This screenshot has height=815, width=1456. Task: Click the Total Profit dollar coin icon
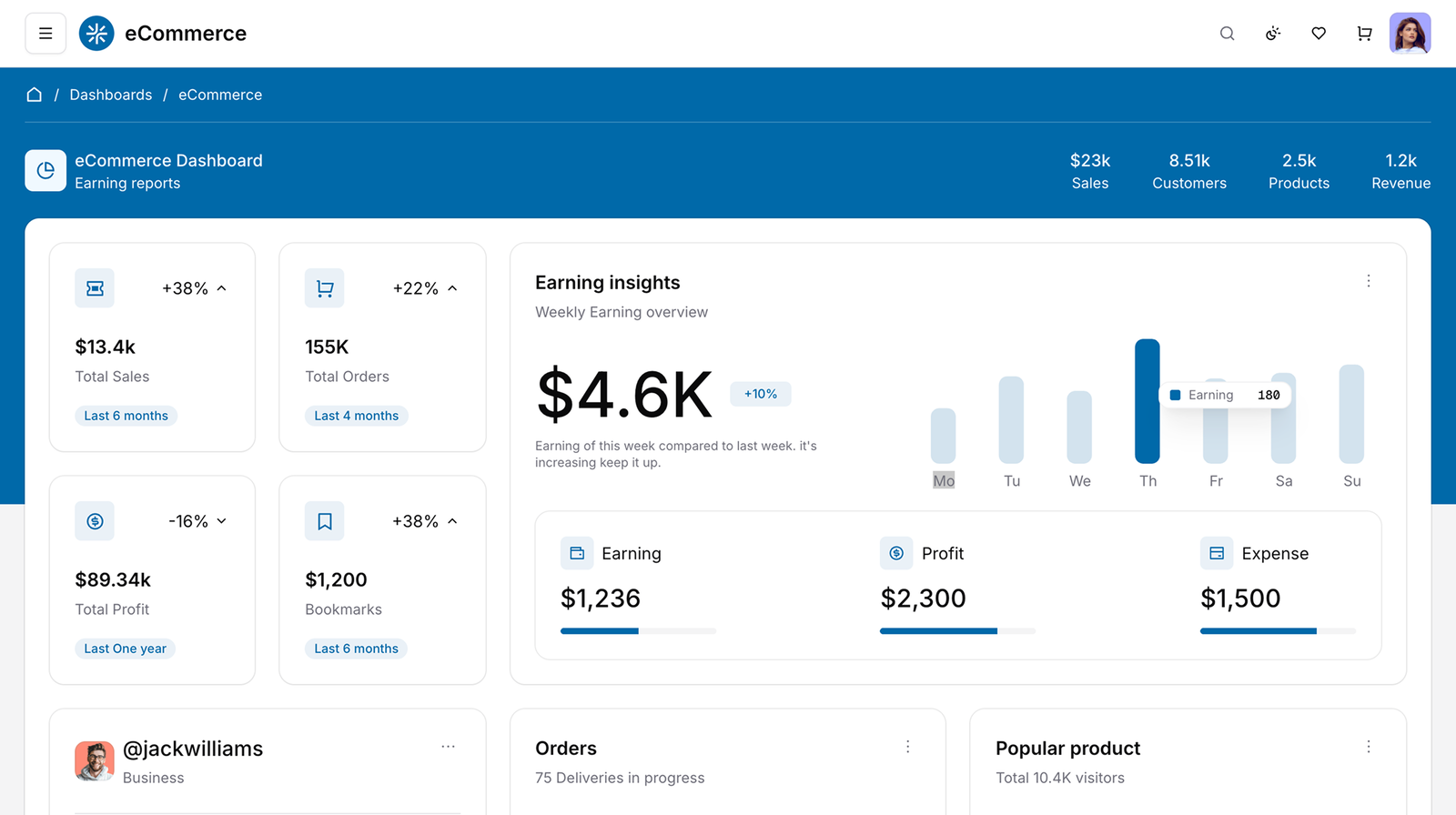click(95, 521)
